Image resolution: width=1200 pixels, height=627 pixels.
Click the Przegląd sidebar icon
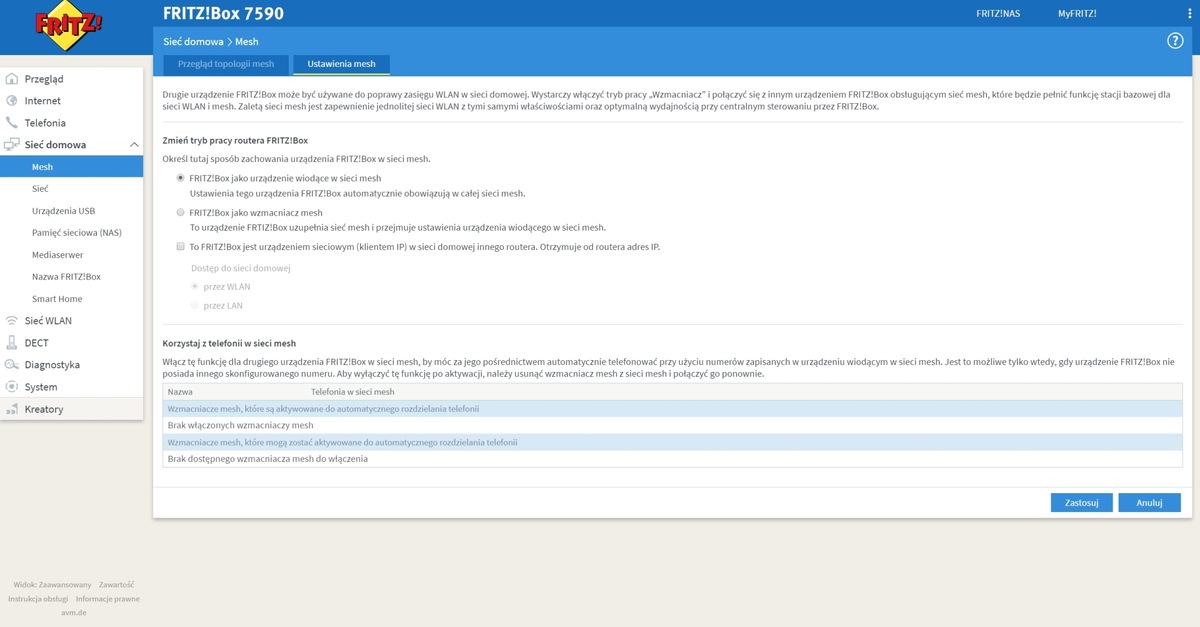(x=12, y=79)
